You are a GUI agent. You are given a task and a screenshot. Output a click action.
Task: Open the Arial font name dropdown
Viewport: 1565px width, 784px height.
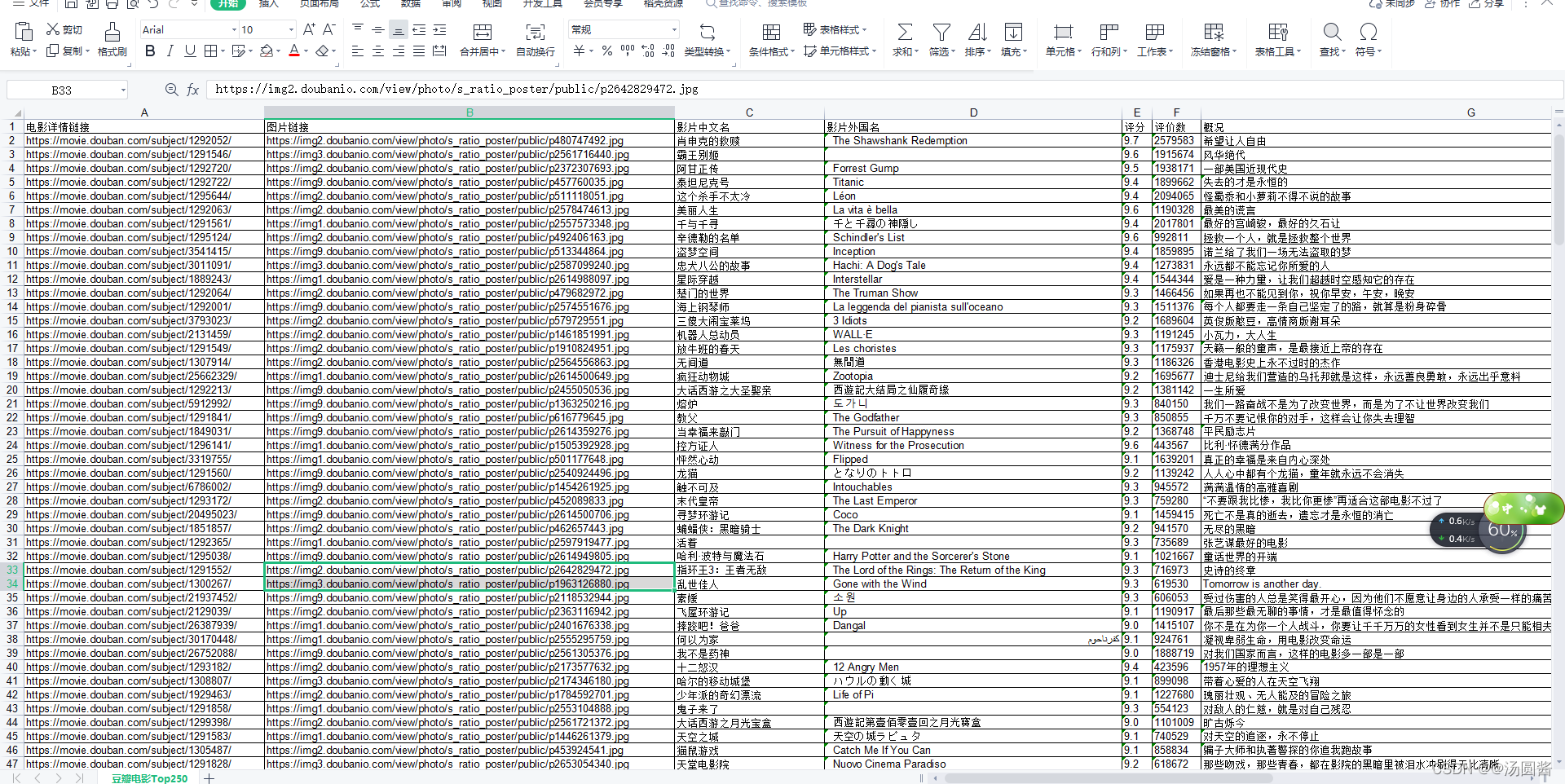[x=235, y=29]
